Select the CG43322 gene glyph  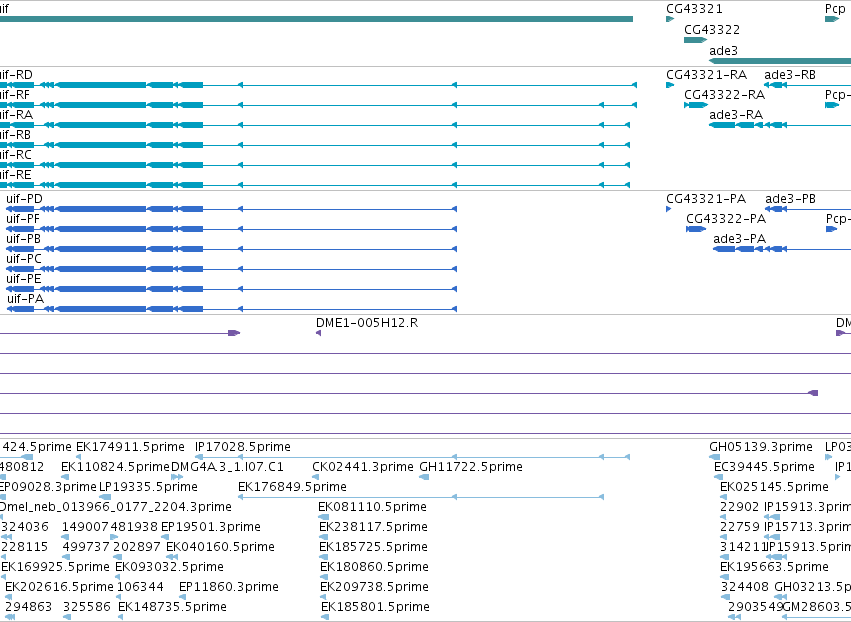pyautogui.click(x=695, y=40)
